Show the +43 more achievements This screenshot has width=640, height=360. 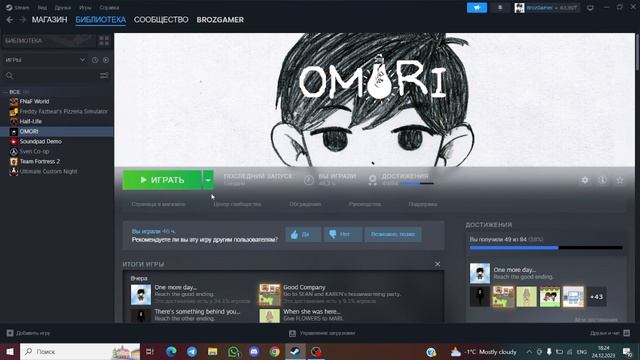point(596,297)
